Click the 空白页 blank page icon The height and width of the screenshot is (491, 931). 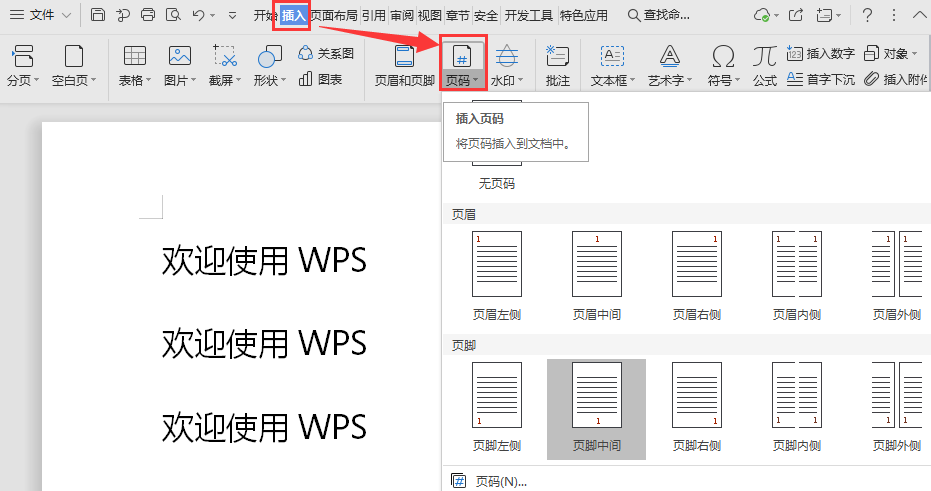tap(74, 56)
